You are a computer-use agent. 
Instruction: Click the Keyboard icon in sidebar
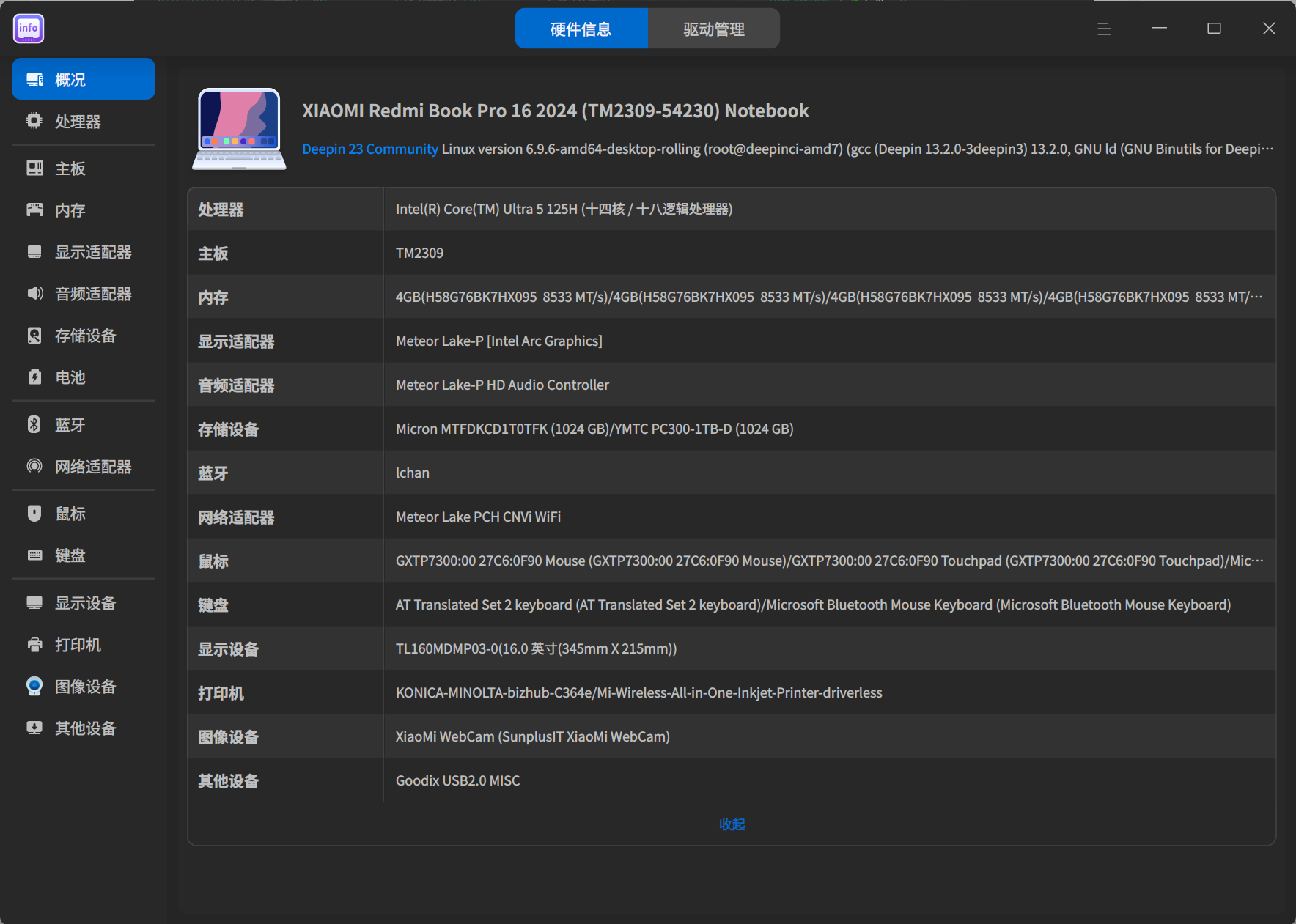[34, 555]
